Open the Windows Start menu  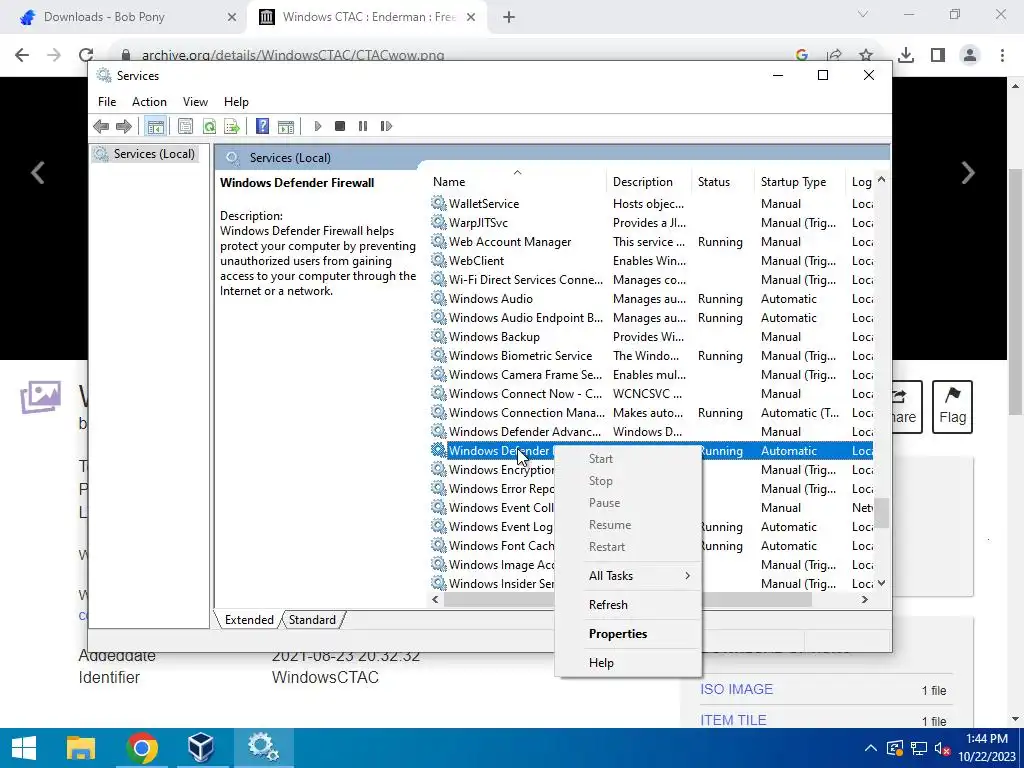pyautogui.click(x=24, y=748)
